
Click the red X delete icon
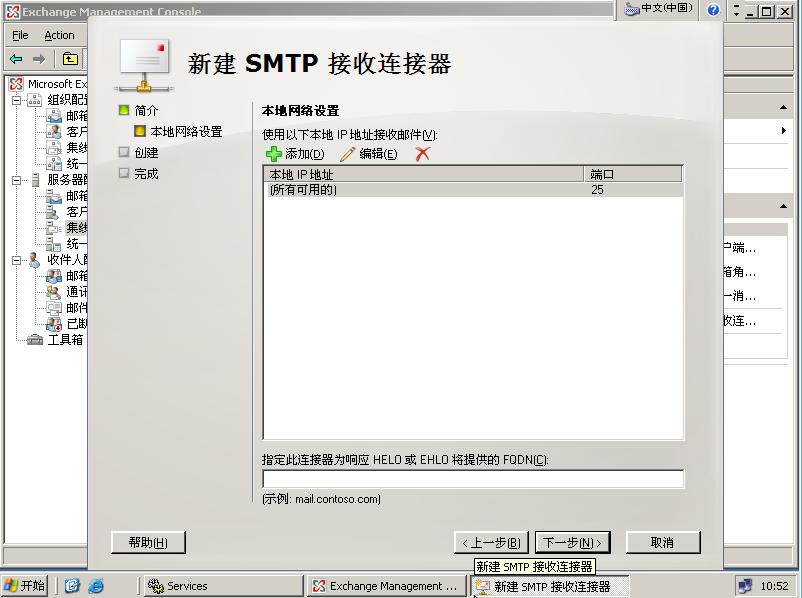coord(423,154)
